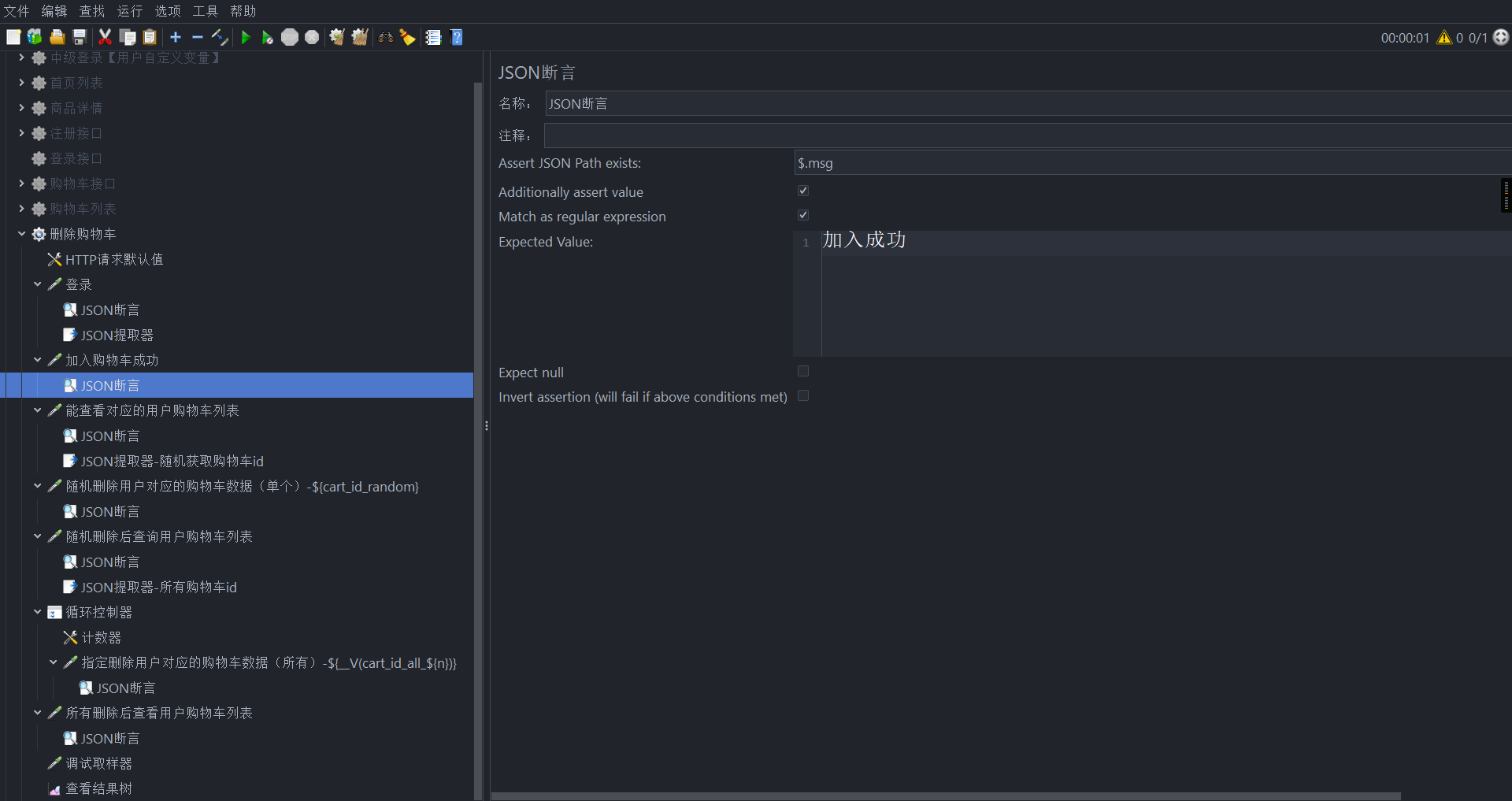Enable the Invert assertion checkbox

tap(803, 395)
